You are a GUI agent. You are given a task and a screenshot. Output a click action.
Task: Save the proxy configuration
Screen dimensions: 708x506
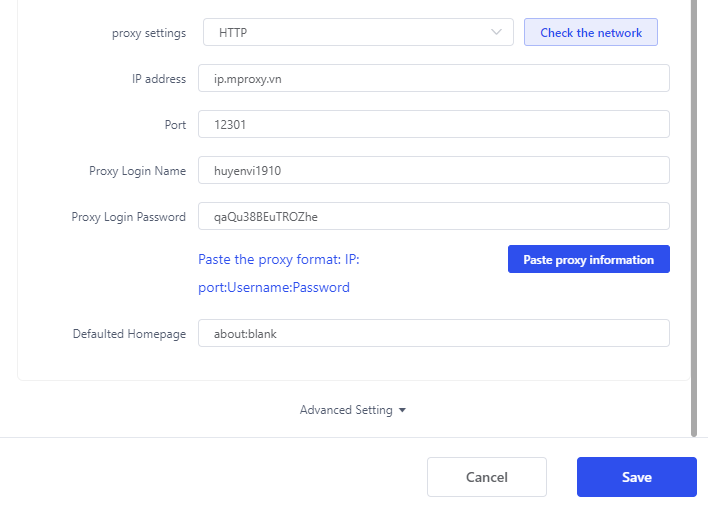pos(636,477)
